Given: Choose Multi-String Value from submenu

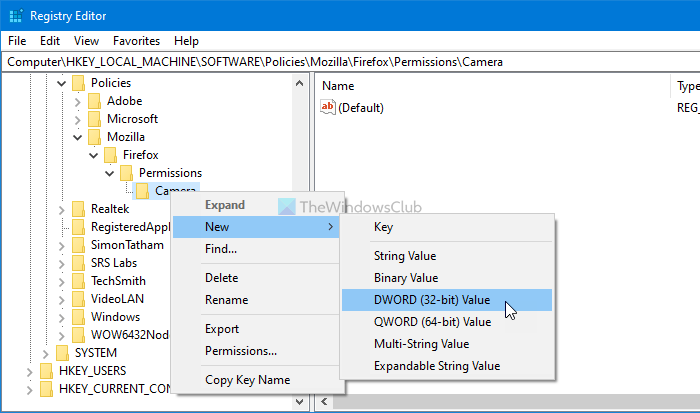Looking at the screenshot, I should pos(447,344).
